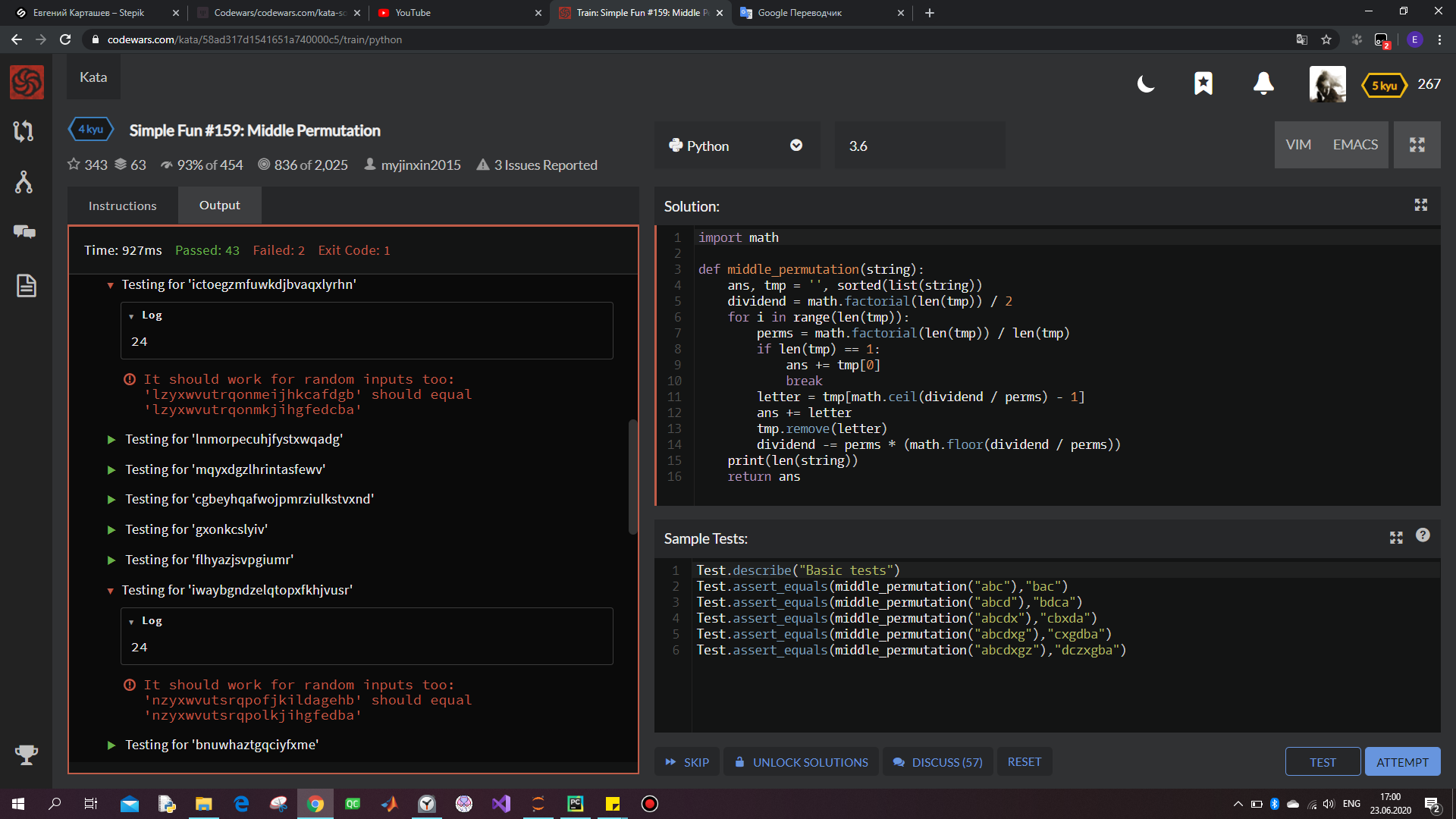Open the notifications bell

pyautogui.click(x=1262, y=84)
